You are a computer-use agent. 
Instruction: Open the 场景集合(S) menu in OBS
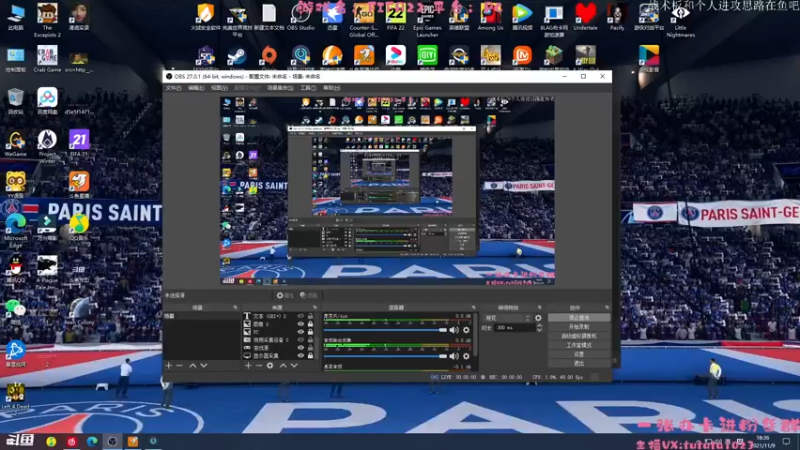point(280,88)
